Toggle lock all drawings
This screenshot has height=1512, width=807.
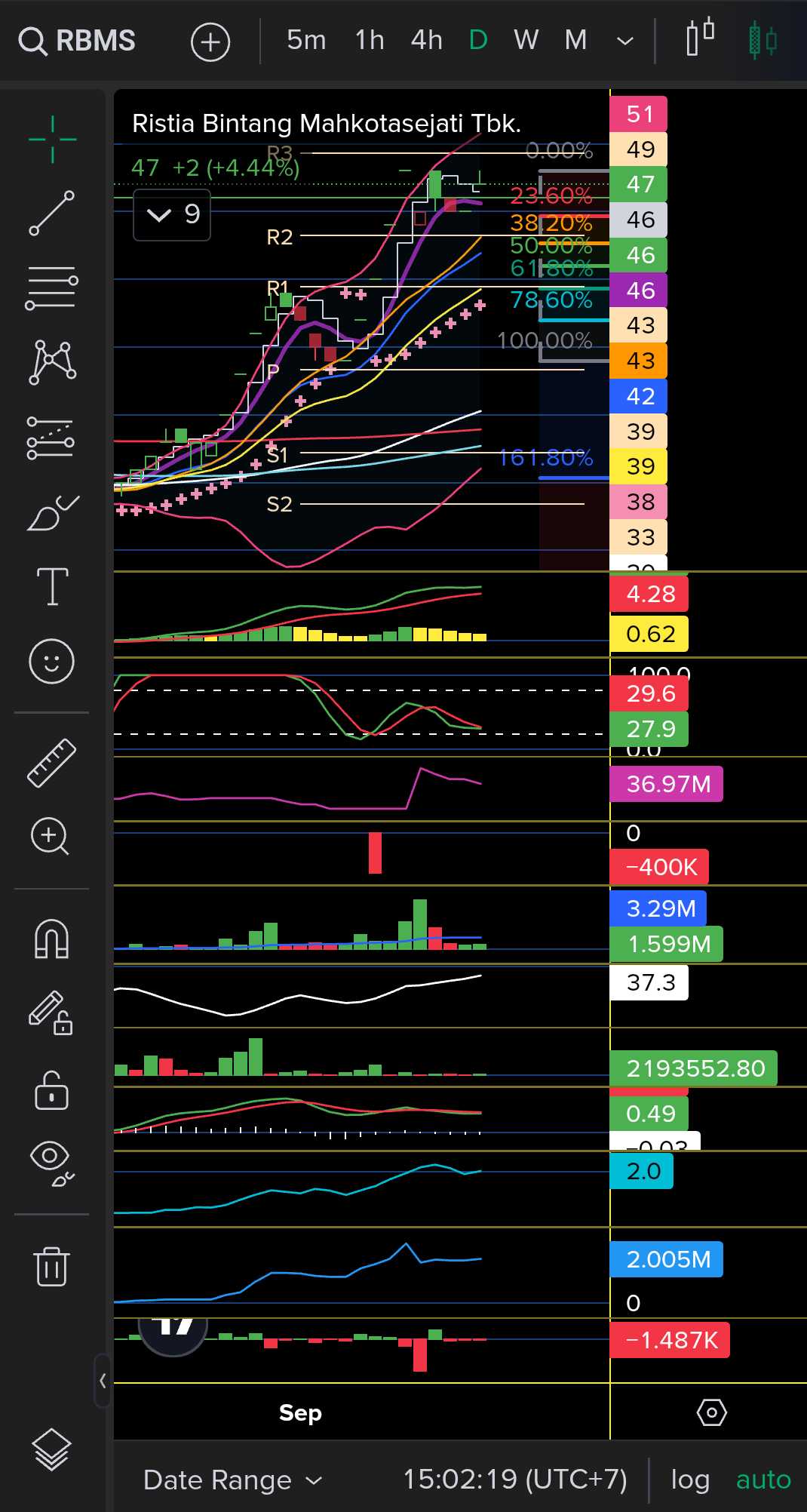click(51, 1089)
